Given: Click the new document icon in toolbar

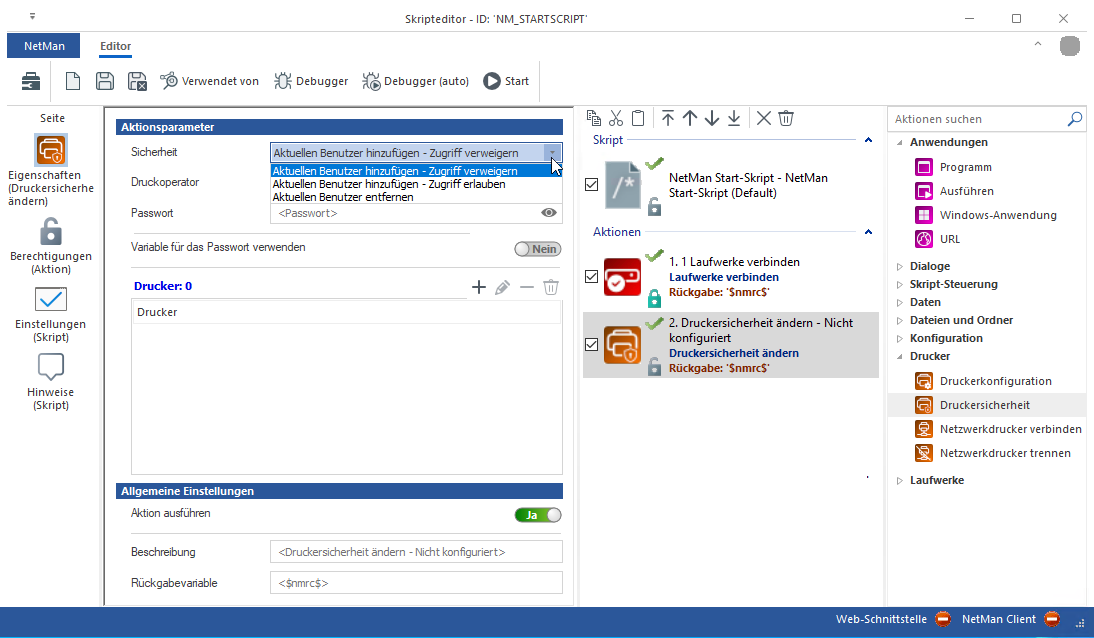Looking at the screenshot, I should pyautogui.click(x=73, y=81).
